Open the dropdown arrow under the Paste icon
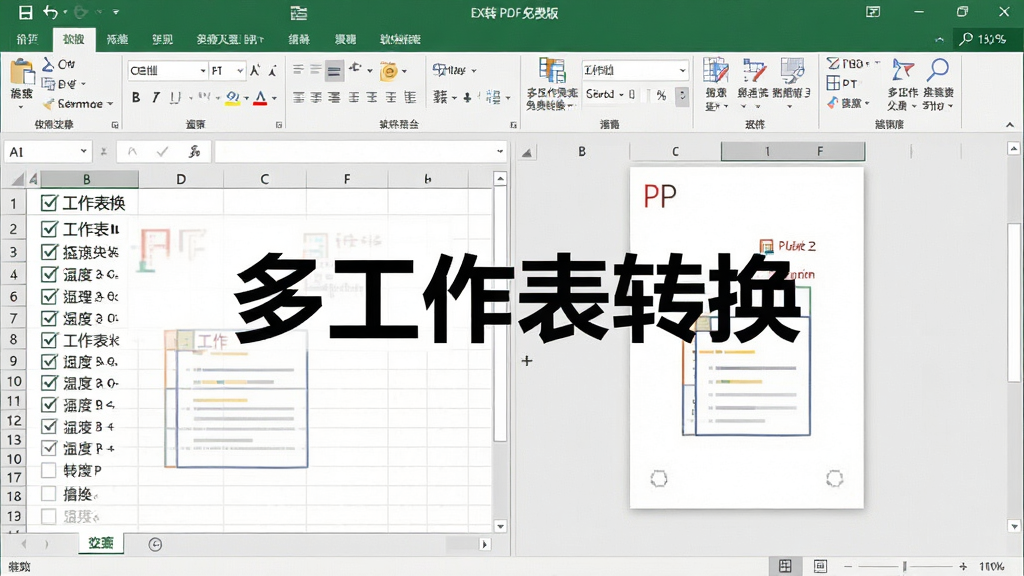Image resolution: width=1024 pixels, height=576 pixels. [22, 106]
